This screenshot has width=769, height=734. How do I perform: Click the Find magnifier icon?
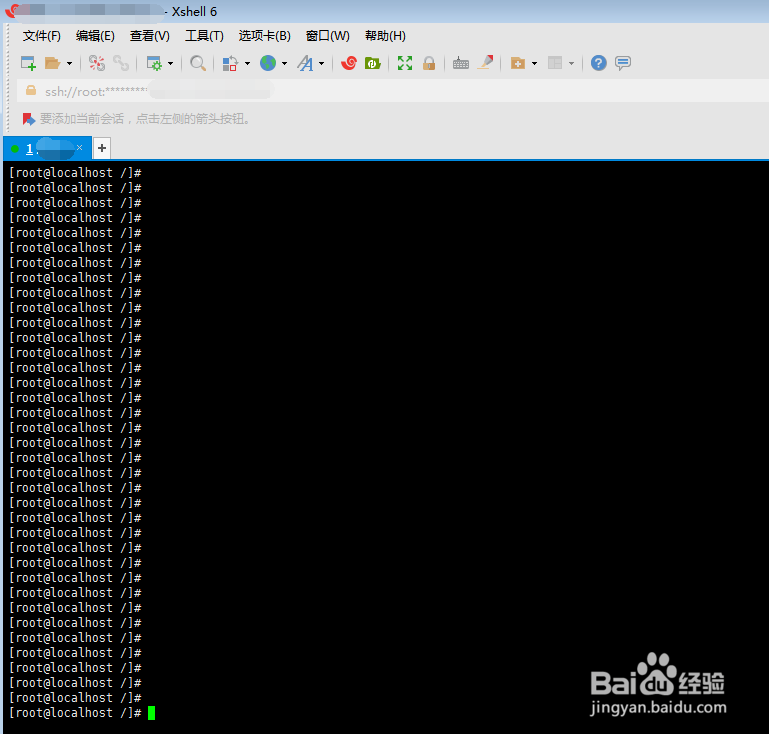[198, 63]
